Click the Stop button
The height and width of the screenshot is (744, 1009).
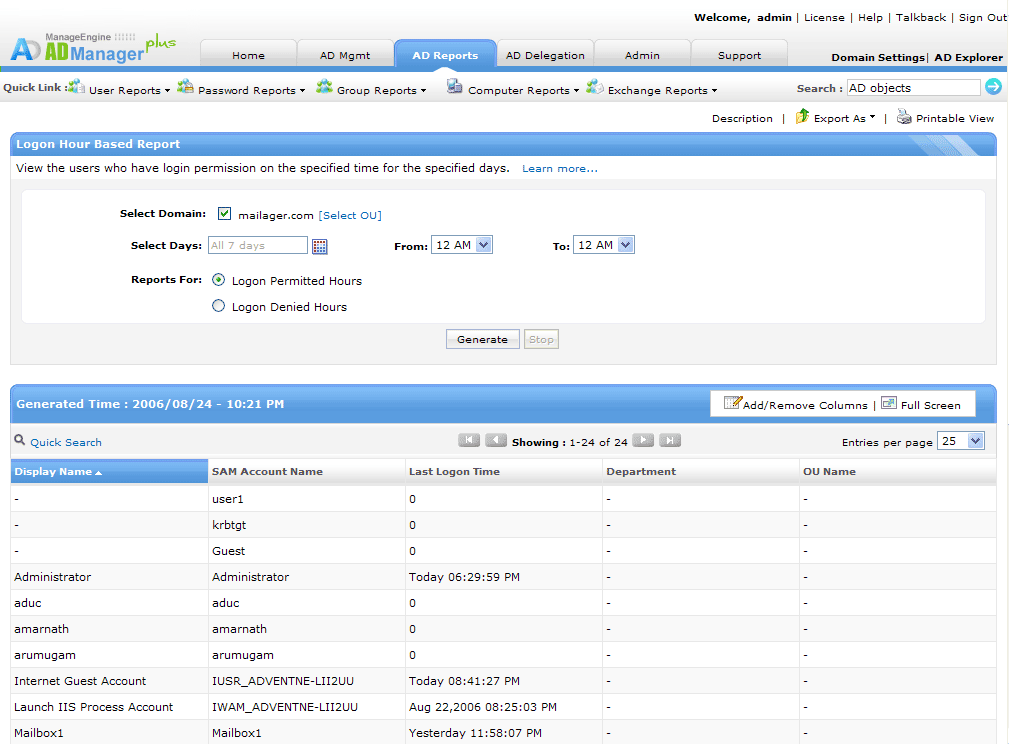click(x=541, y=339)
